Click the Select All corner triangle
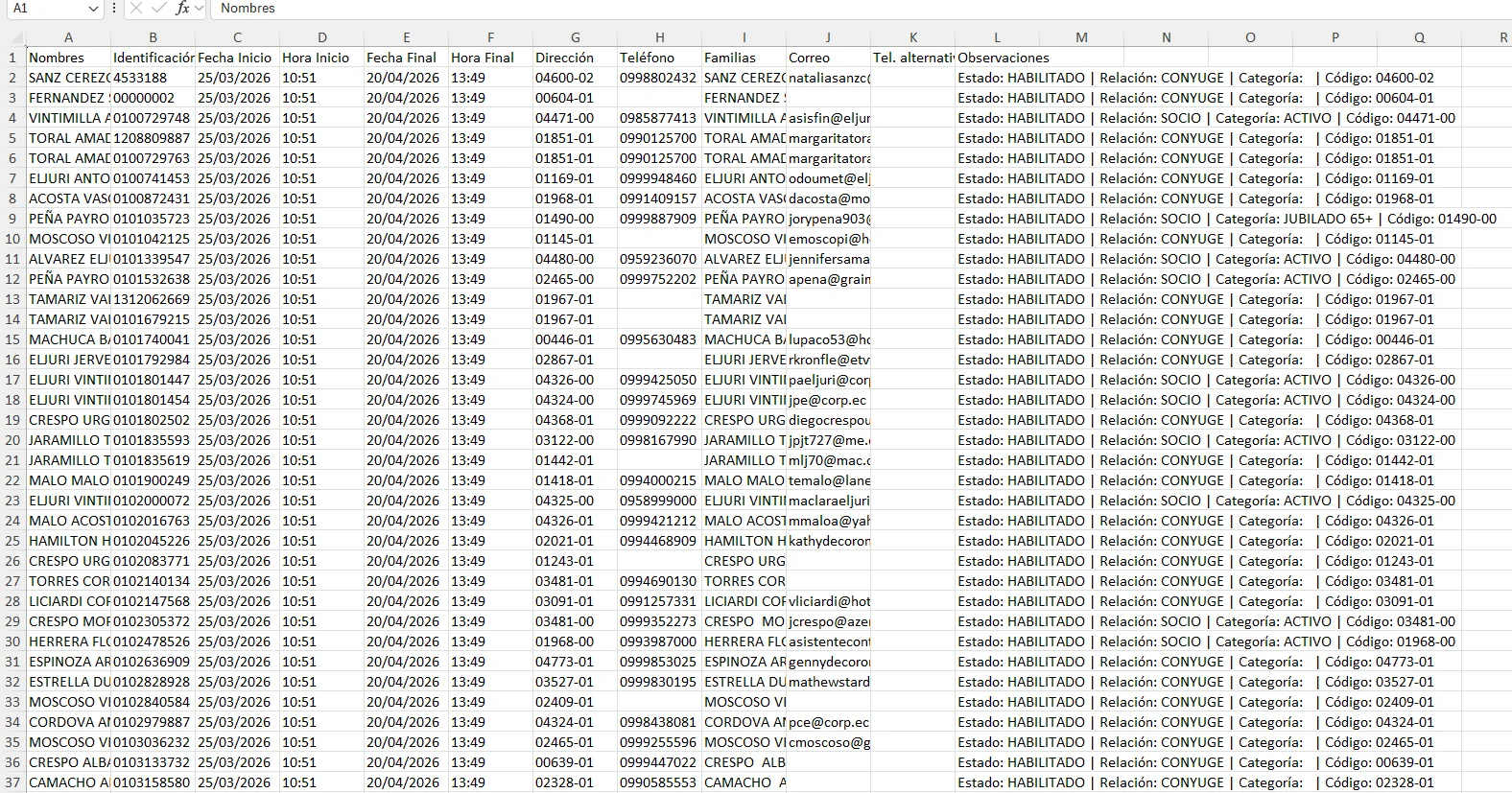The width and height of the screenshot is (1512, 793). 17,37
